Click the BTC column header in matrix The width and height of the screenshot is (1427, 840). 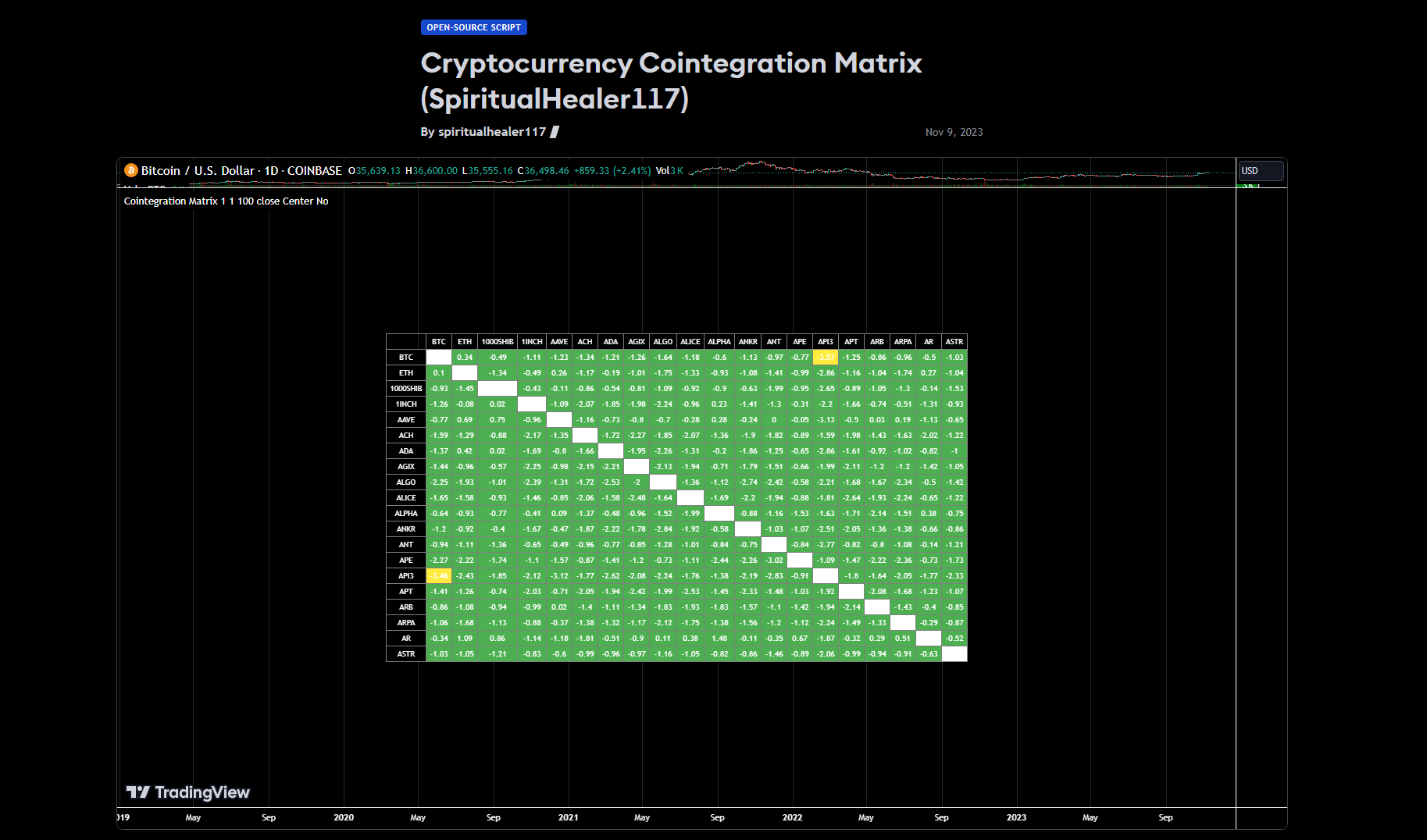pyautogui.click(x=439, y=342)
